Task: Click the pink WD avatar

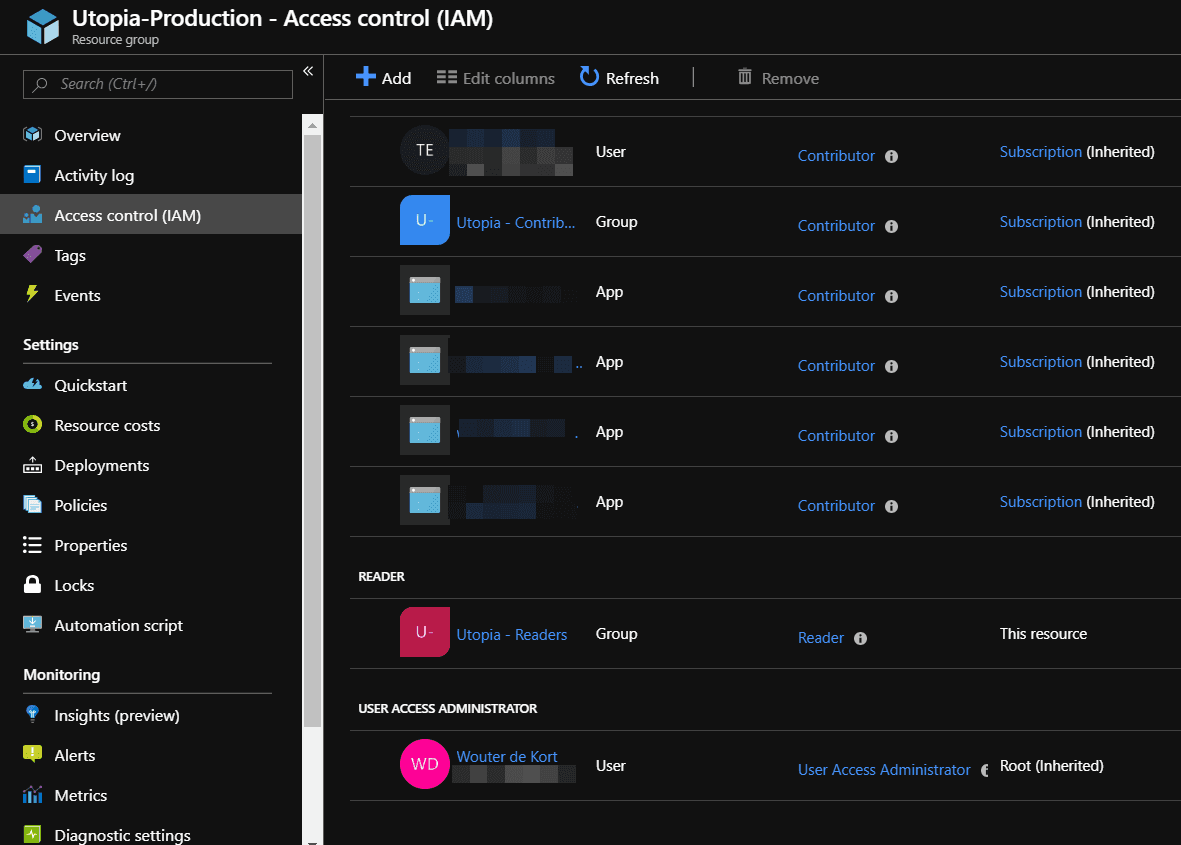Action: [x=425, y=764]
